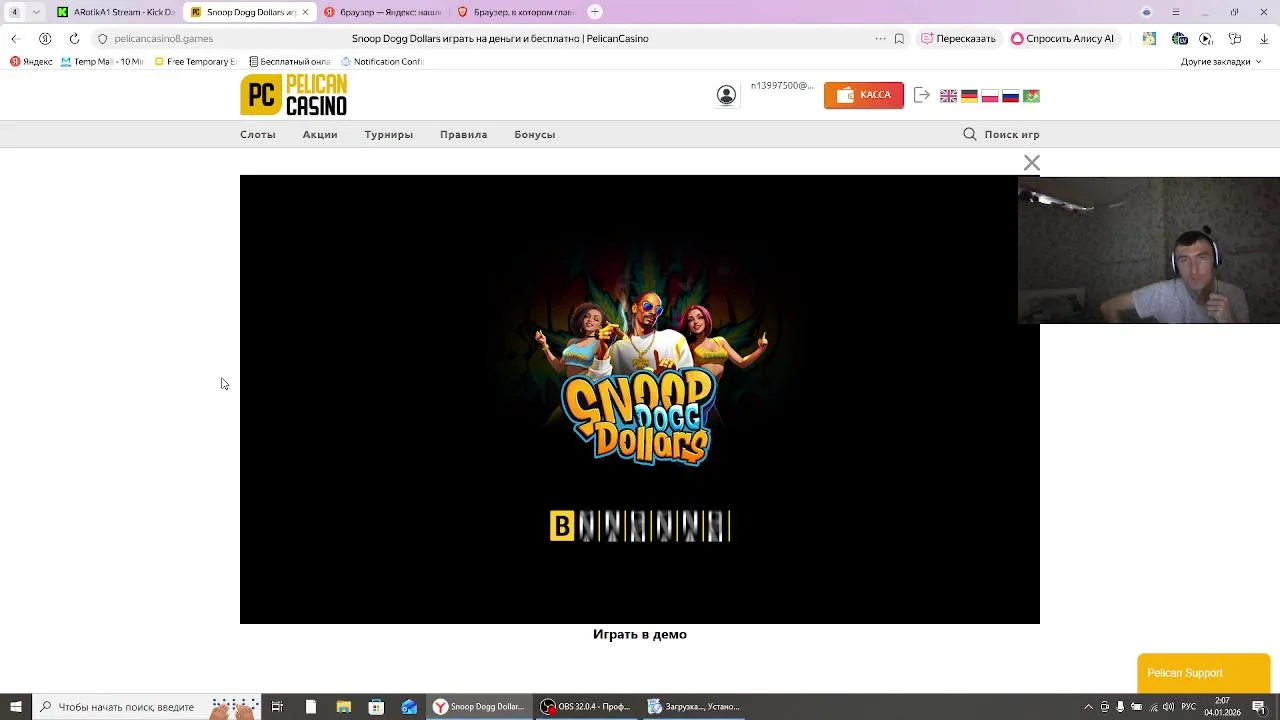The height and width of the screenshot is (720, 1280).
Task: Click account email n13997500@ text
Action: (x=782, y=86)
